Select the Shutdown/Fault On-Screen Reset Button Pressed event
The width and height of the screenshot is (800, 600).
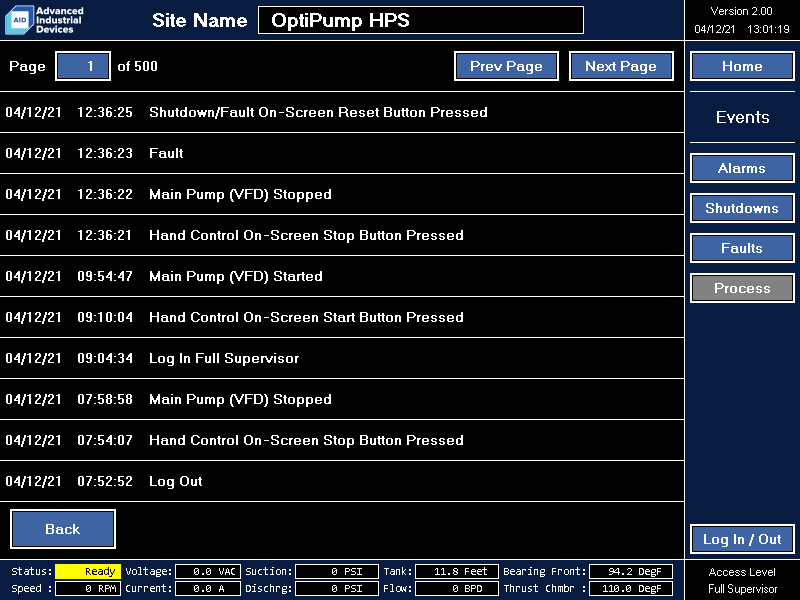pos(342,112)
